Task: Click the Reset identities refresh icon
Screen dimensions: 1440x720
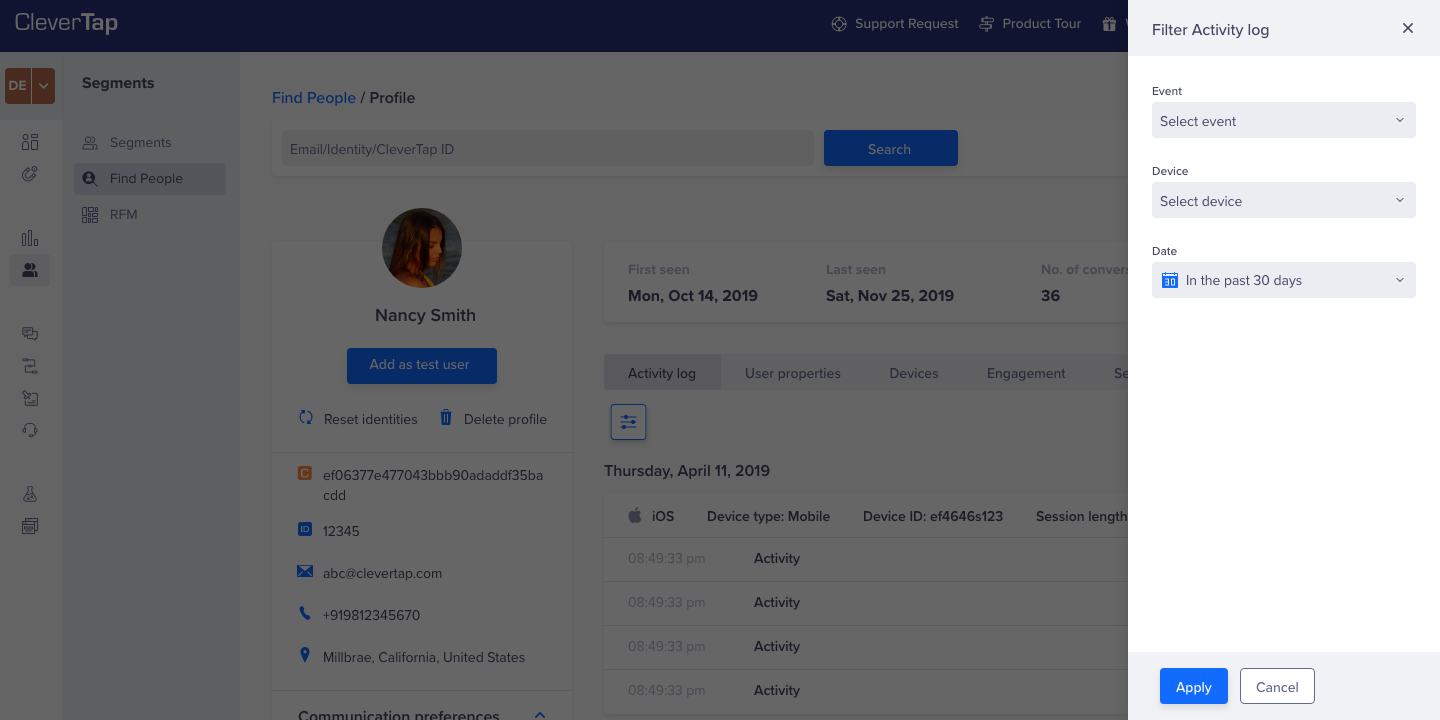Action: point(306,418)
